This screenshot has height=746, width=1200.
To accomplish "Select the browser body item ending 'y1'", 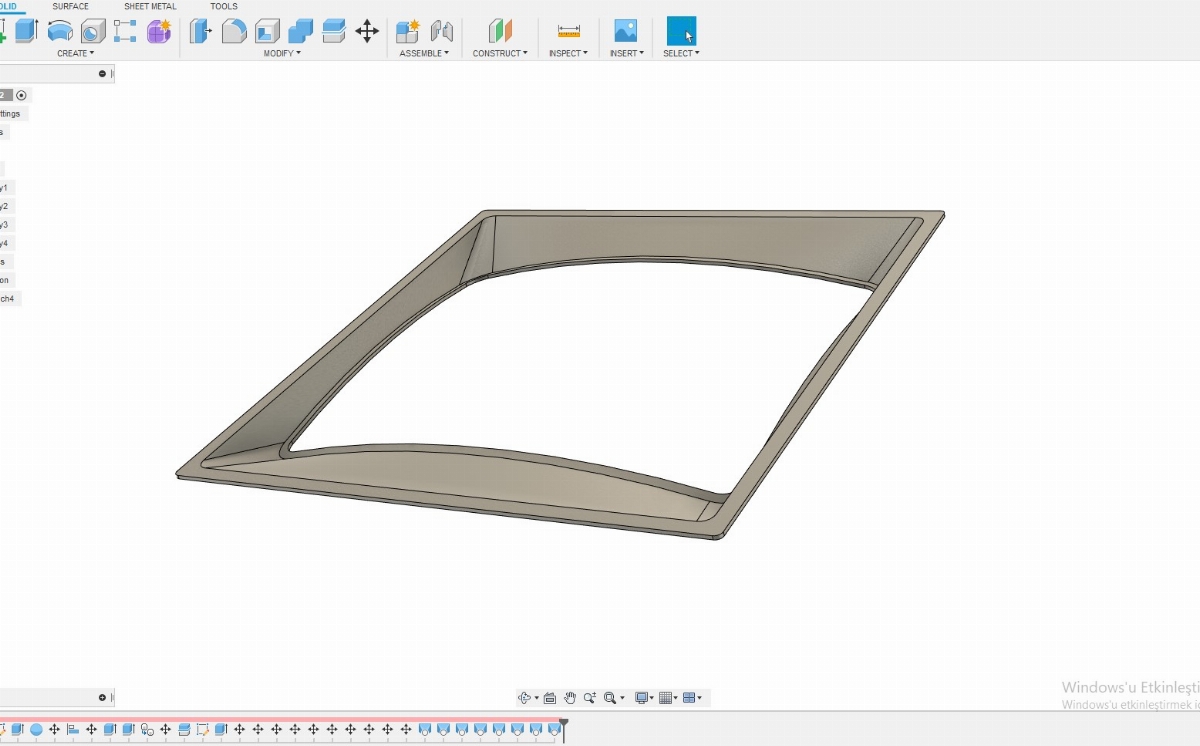I will pyautogui.click(x=5, y=188).
